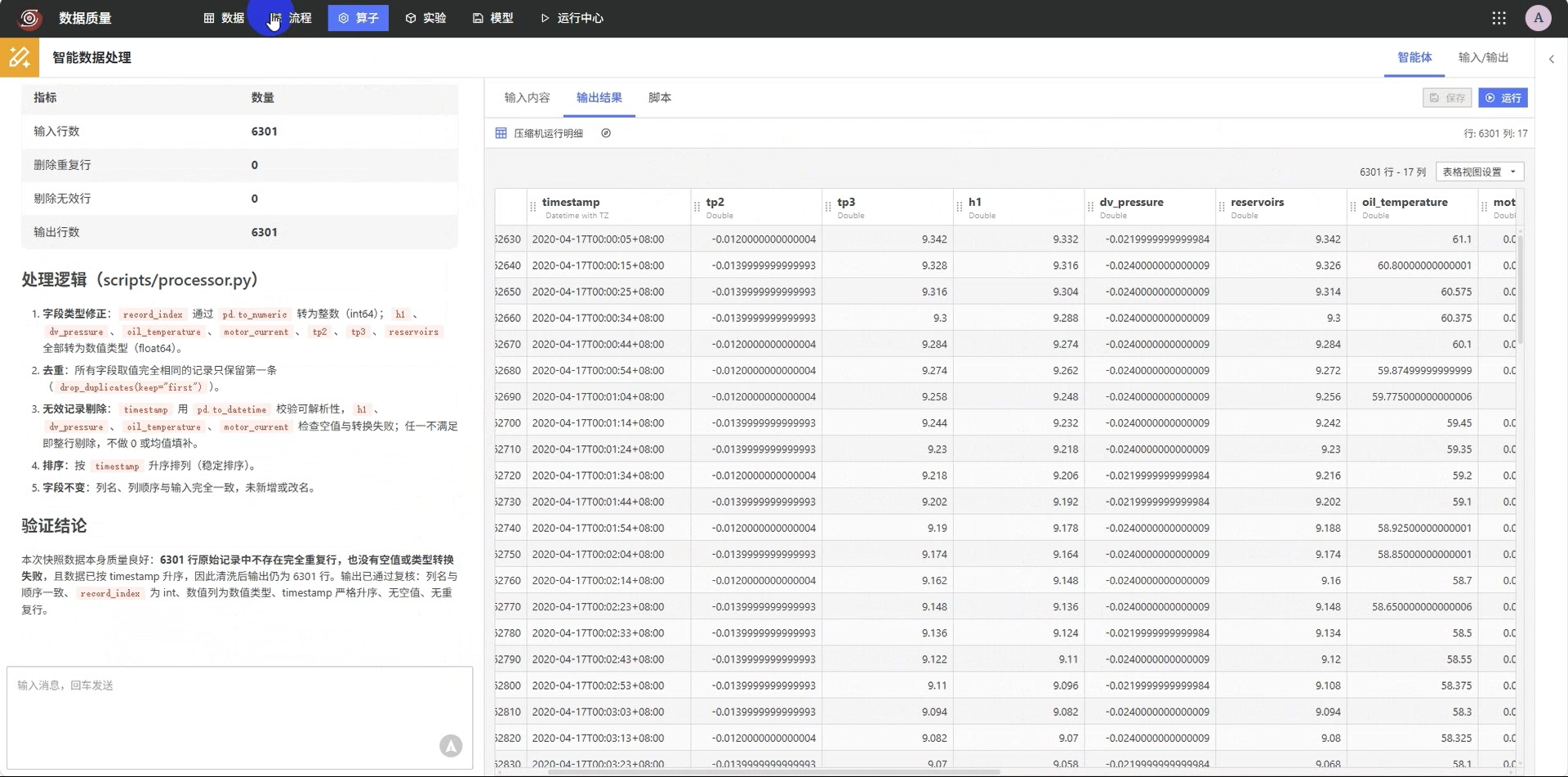The height and width of the screenshot is (777, 1568).
Task: Open the apps grid menu icon
Action: point(1499,18)
